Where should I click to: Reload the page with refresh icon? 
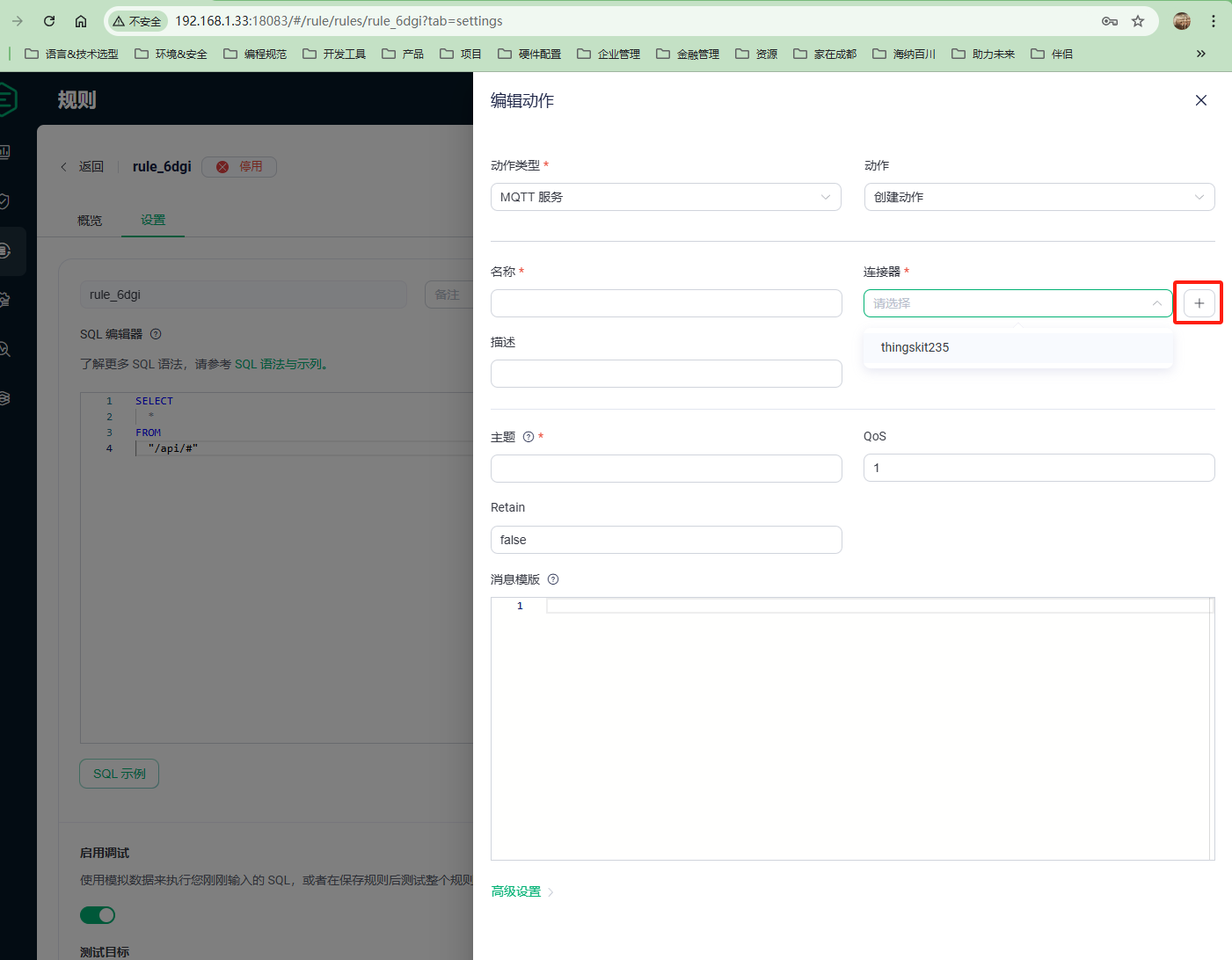49,21
